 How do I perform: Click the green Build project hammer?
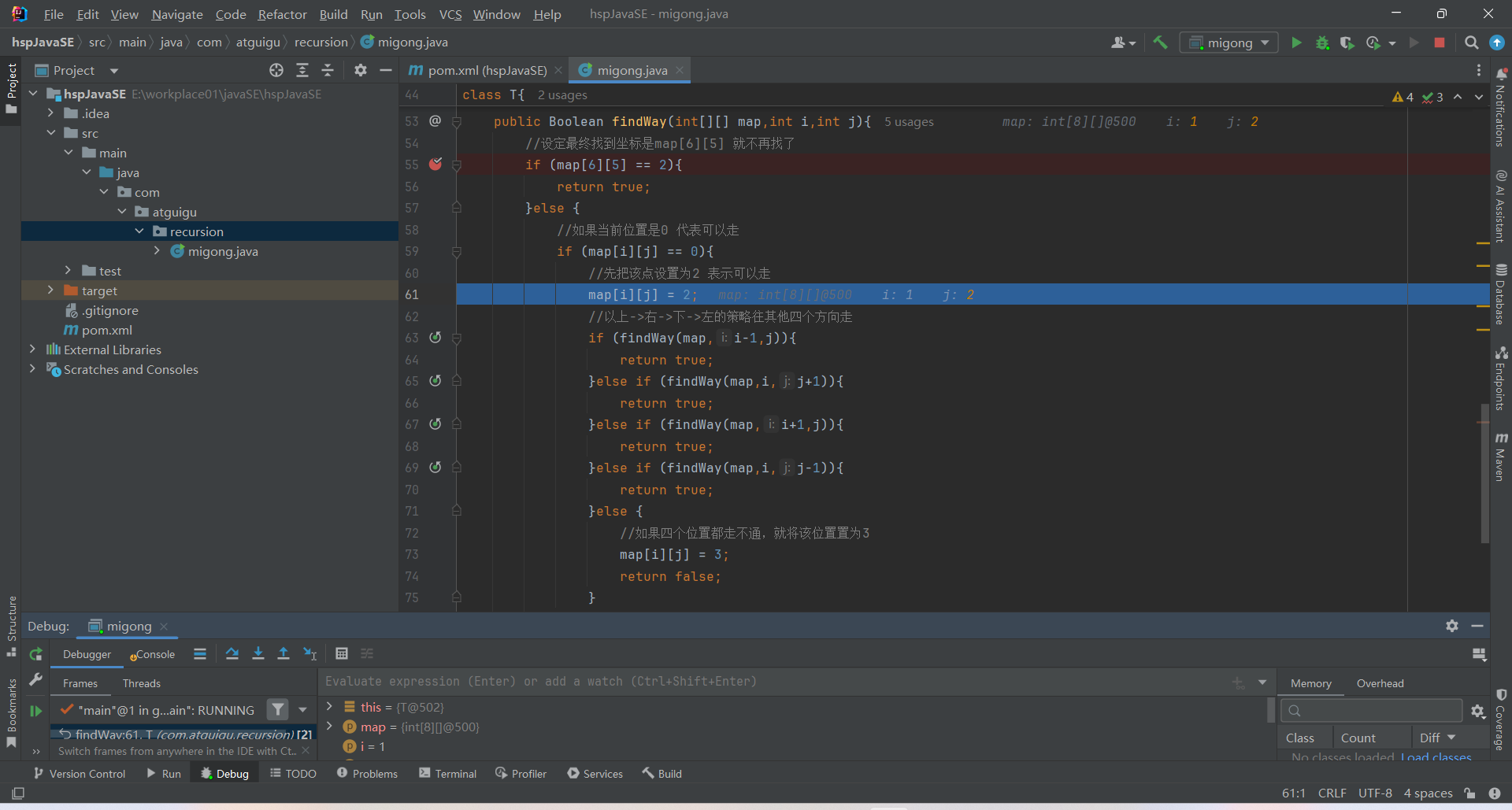(1160, 43)
